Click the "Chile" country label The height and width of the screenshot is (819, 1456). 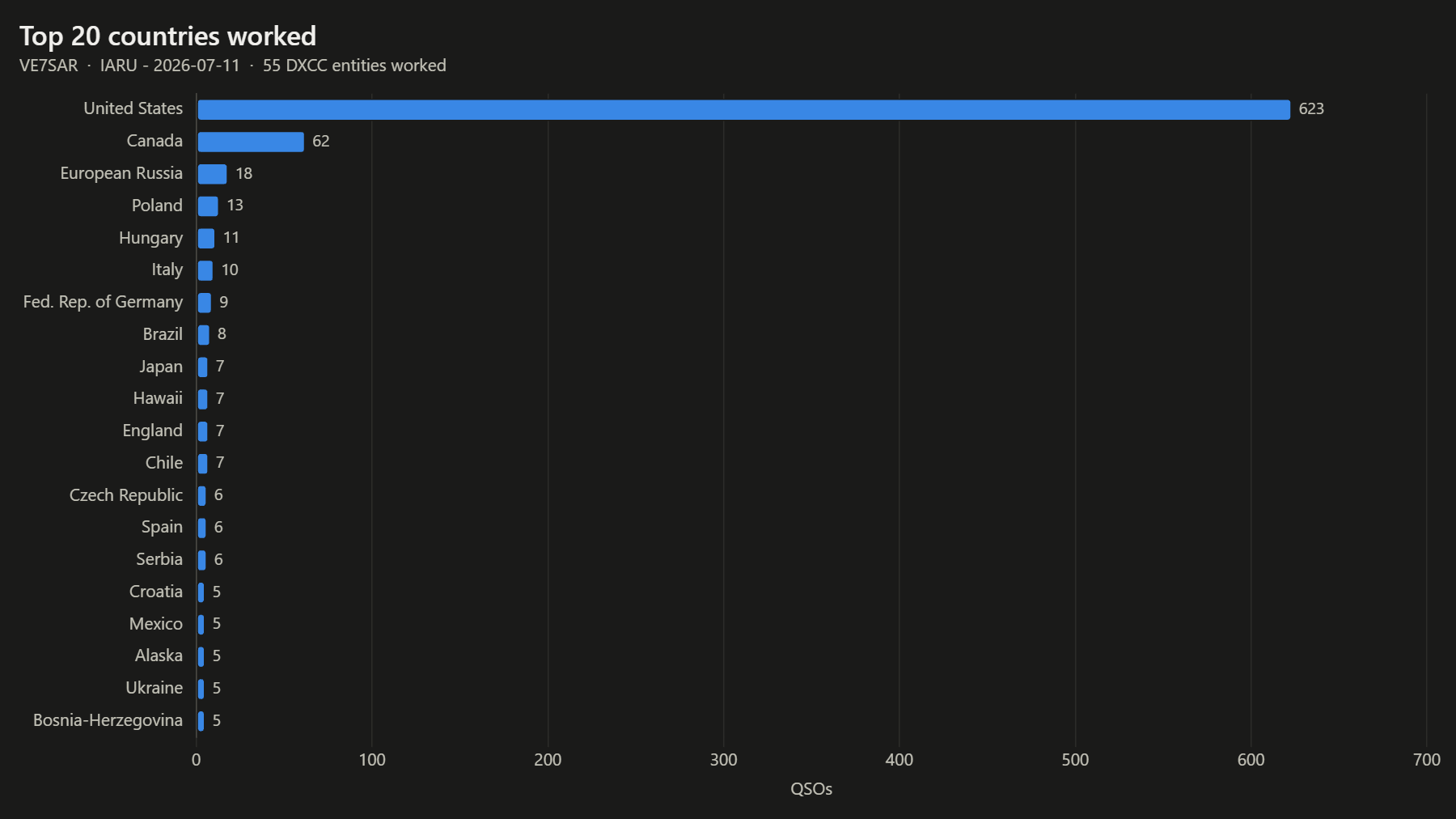coord(164,463)
